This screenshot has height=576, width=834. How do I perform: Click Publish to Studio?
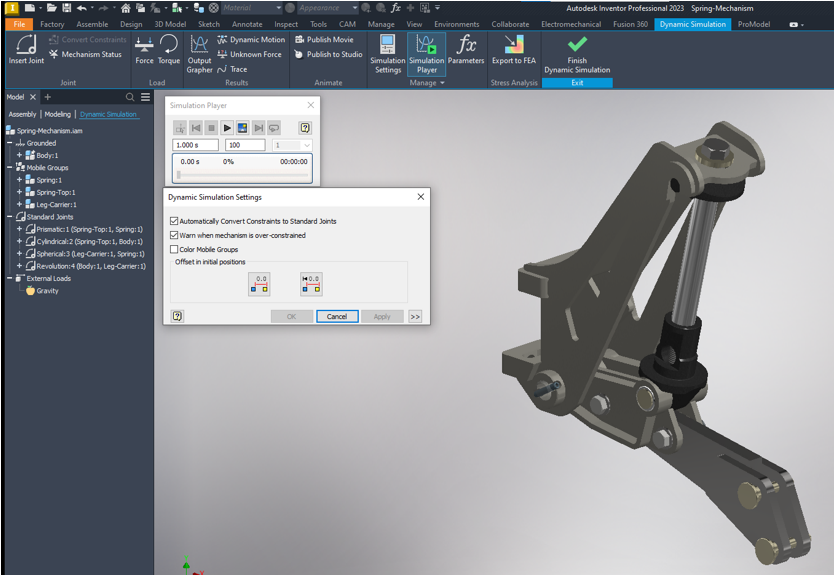[328, 54]
